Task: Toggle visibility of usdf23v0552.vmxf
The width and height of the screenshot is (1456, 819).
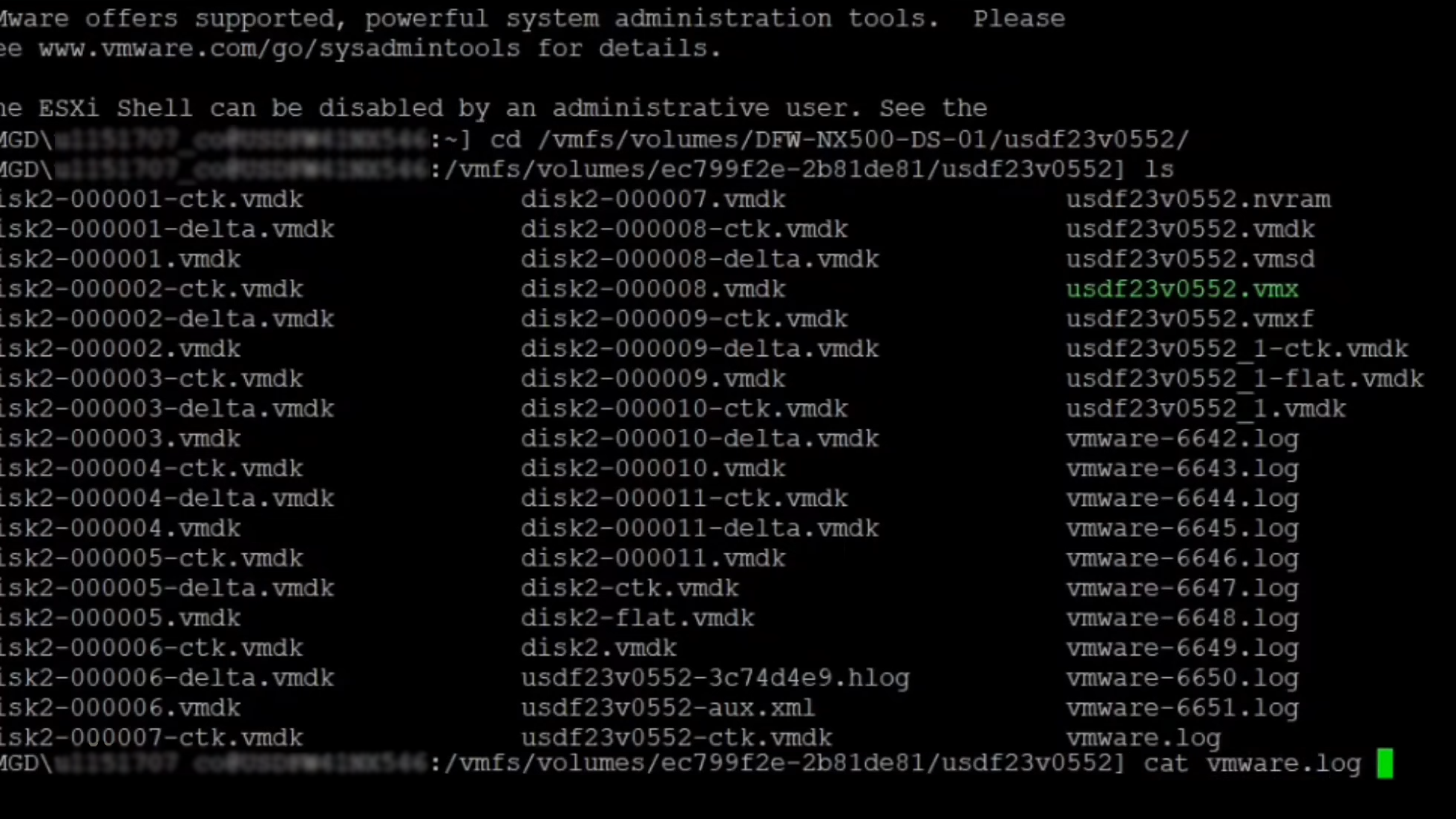Action: [1190, 318]
